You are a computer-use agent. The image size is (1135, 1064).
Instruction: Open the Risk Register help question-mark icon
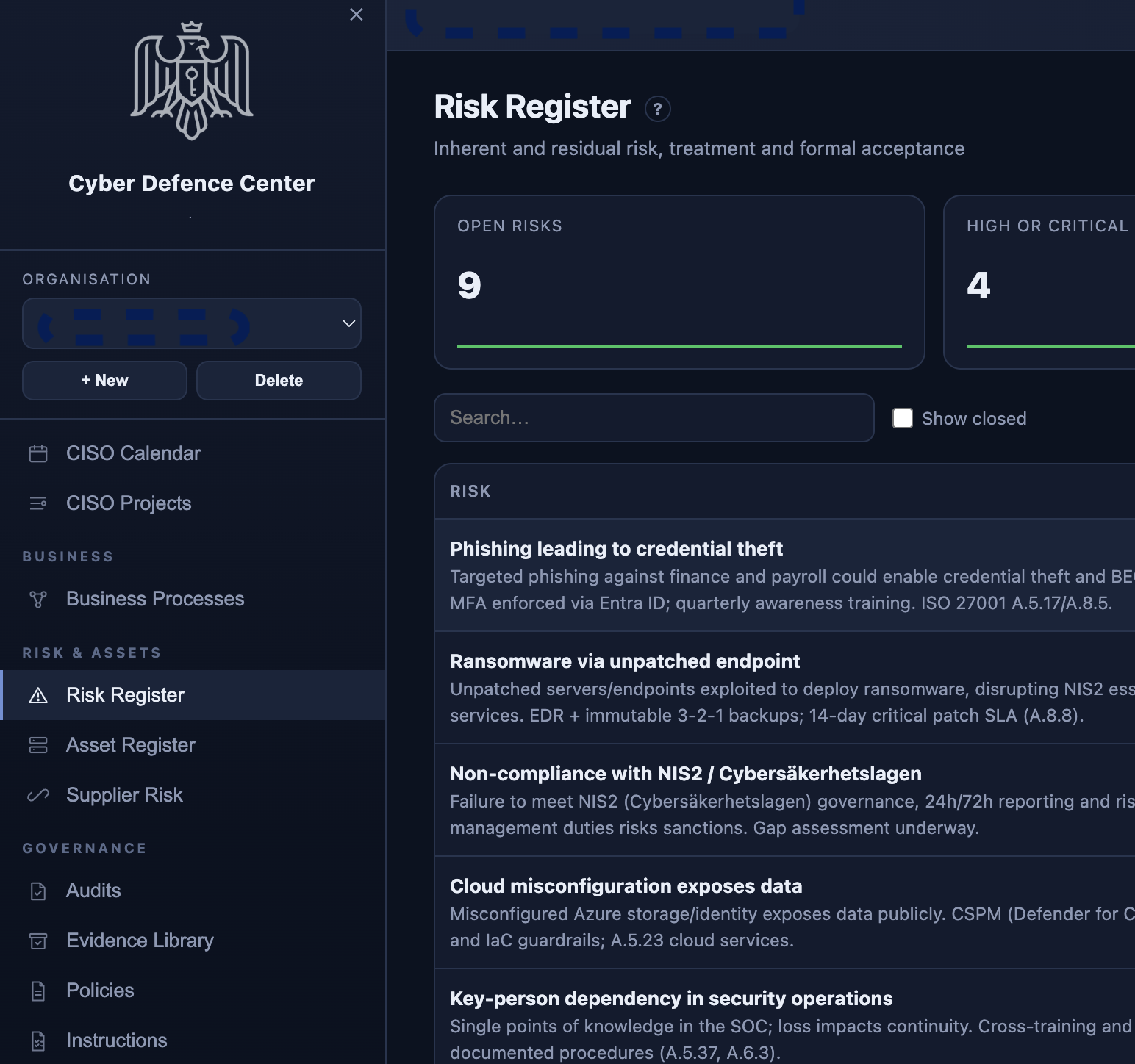tap(658, 109)
